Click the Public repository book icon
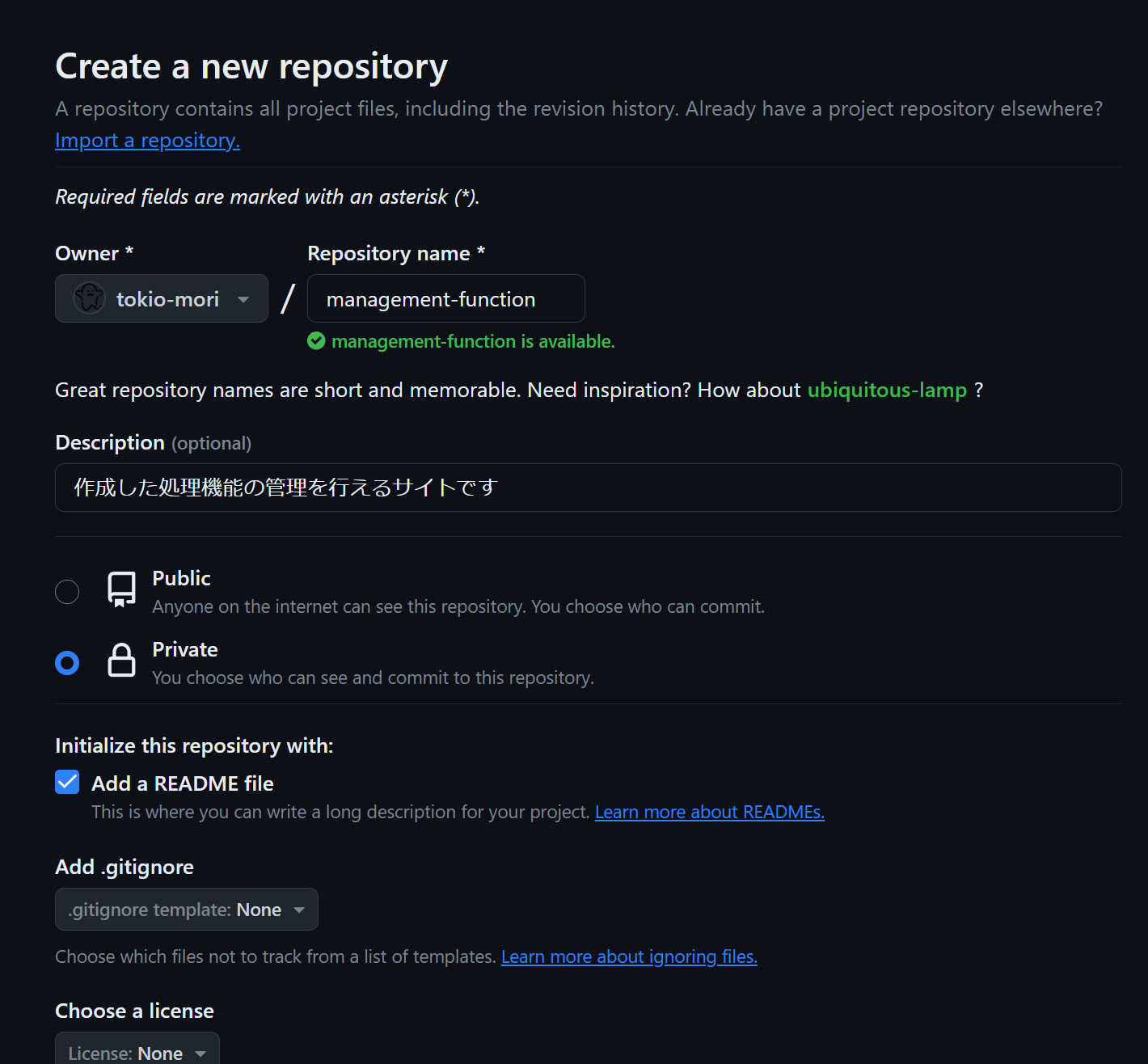This screenshot has width=1148, height=1064. click(120, 589)
